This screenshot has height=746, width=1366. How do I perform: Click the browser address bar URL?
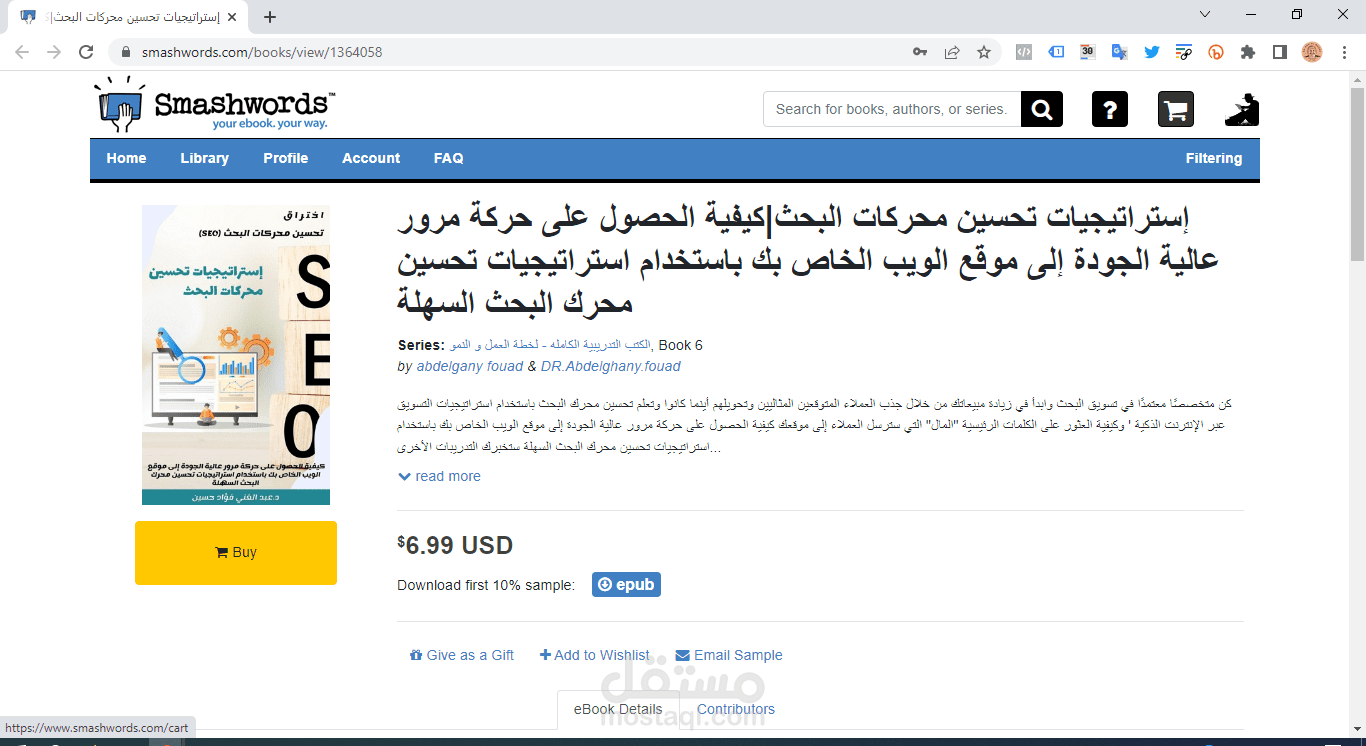pyautogui.click(x=262, y=52)
